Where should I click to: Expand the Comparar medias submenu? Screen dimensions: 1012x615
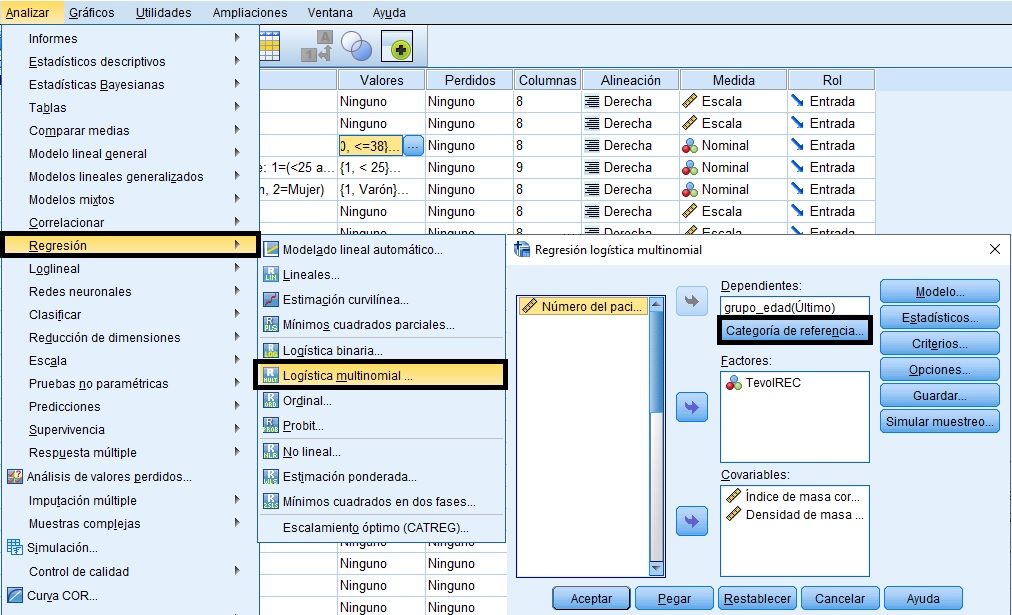click(79, 130)
